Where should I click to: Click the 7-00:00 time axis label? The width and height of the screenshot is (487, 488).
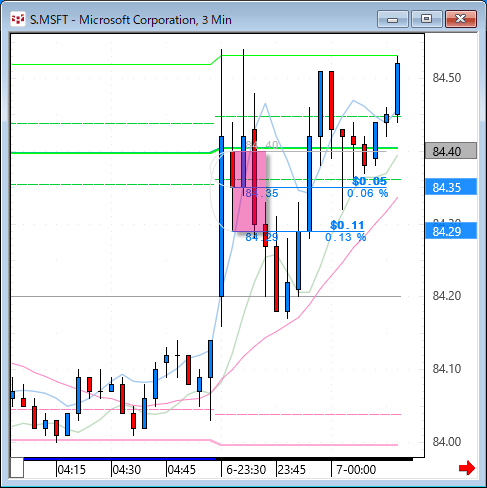click(356, 470)
